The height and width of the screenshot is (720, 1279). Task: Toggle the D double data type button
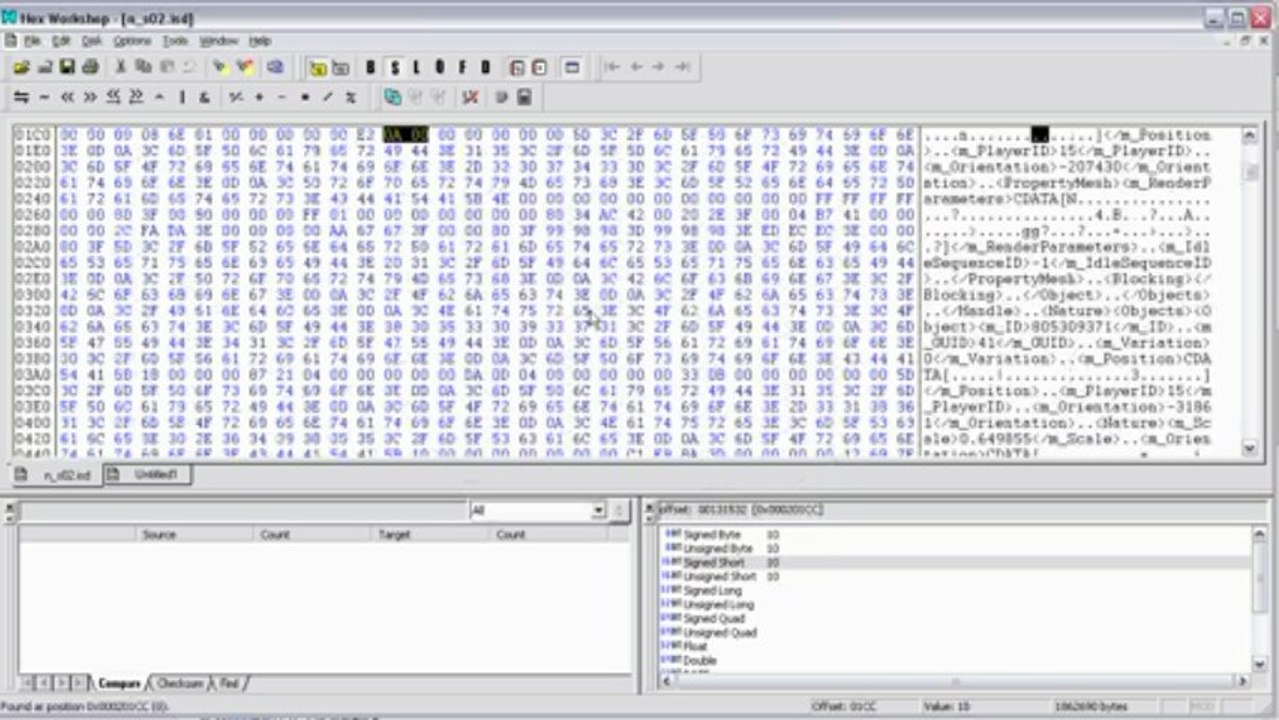point(485,67)
